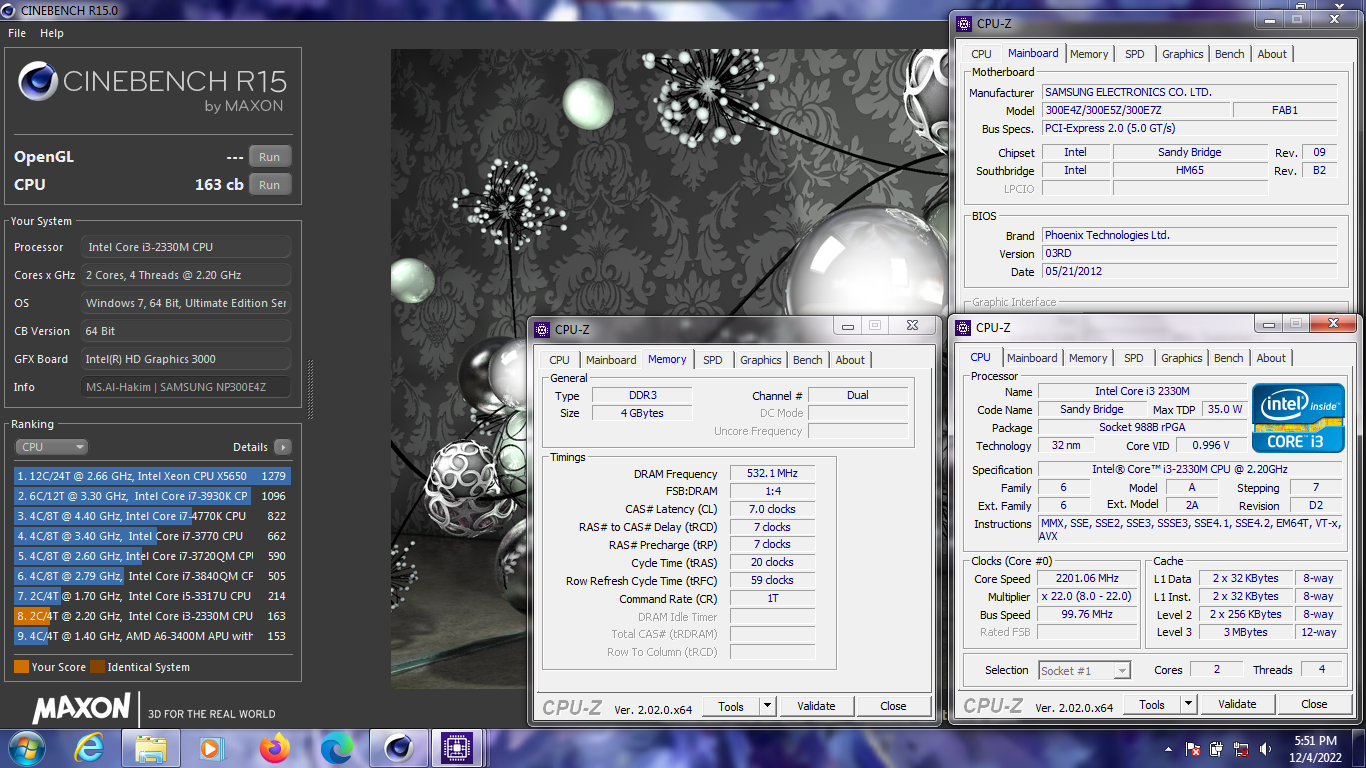Image resolution: width=1366 pixels, height=768 pixels.
Task: Switch to CPU-Z via its taskbar icon
Action: 457,748
